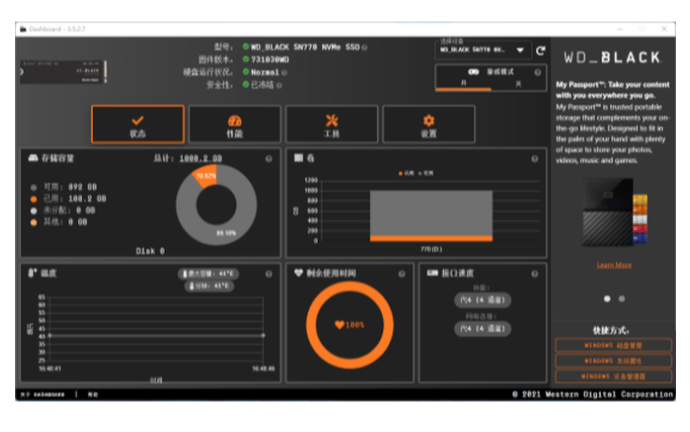
Task: Click the 100% life remaining ring
Action: pyautogui.click(x=350, y=325)
